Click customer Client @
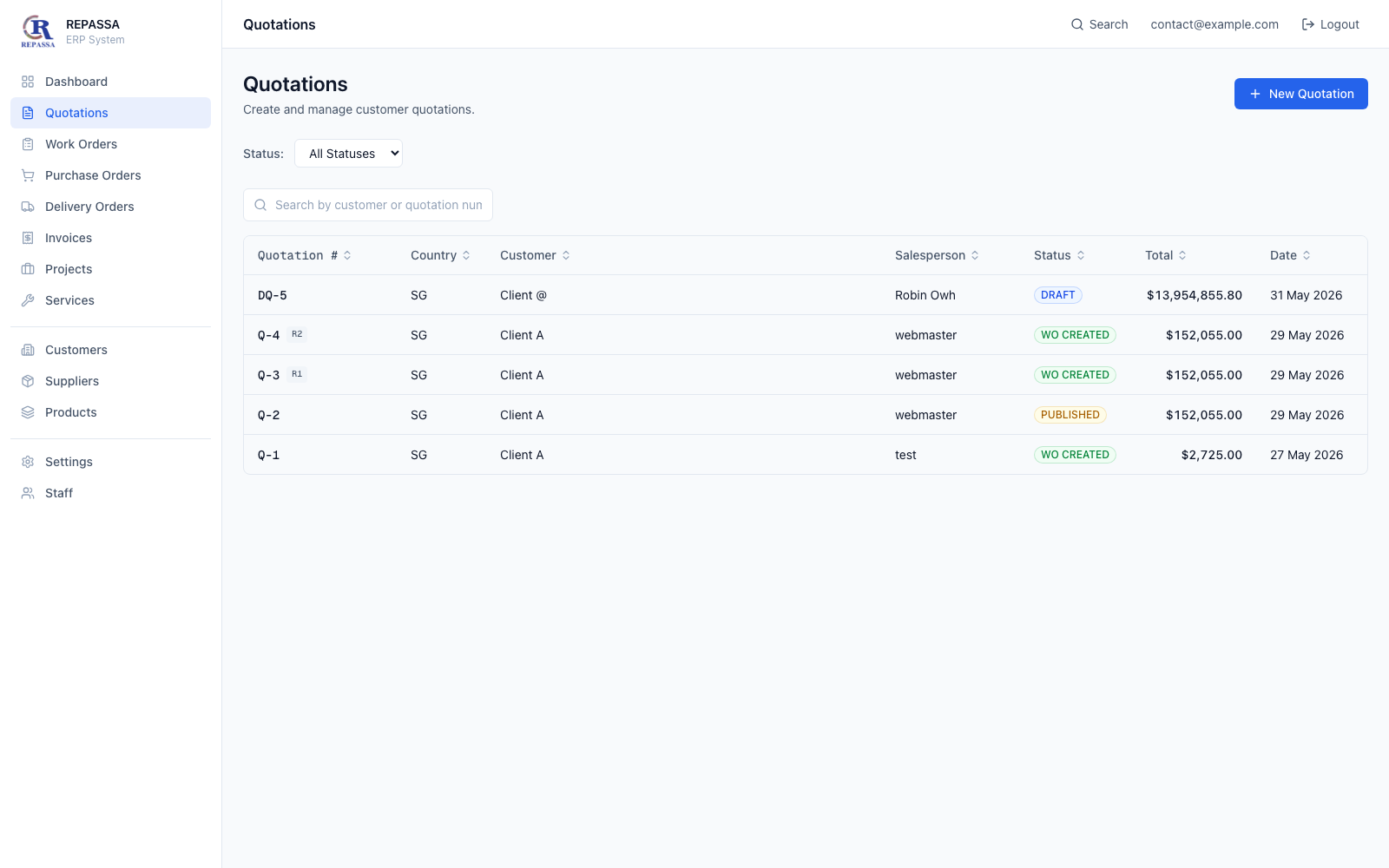This screenshot has height=868, width=1389. click(x=523, y=295)
